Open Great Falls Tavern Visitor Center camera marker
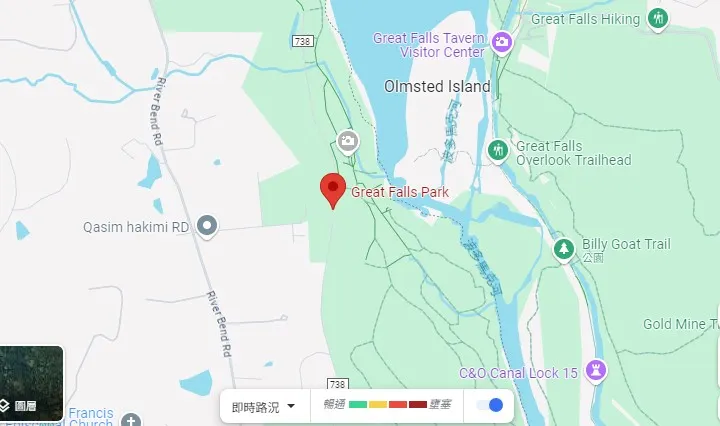The image size is (720, 426). pyautogui.click(x=502, y=43)
